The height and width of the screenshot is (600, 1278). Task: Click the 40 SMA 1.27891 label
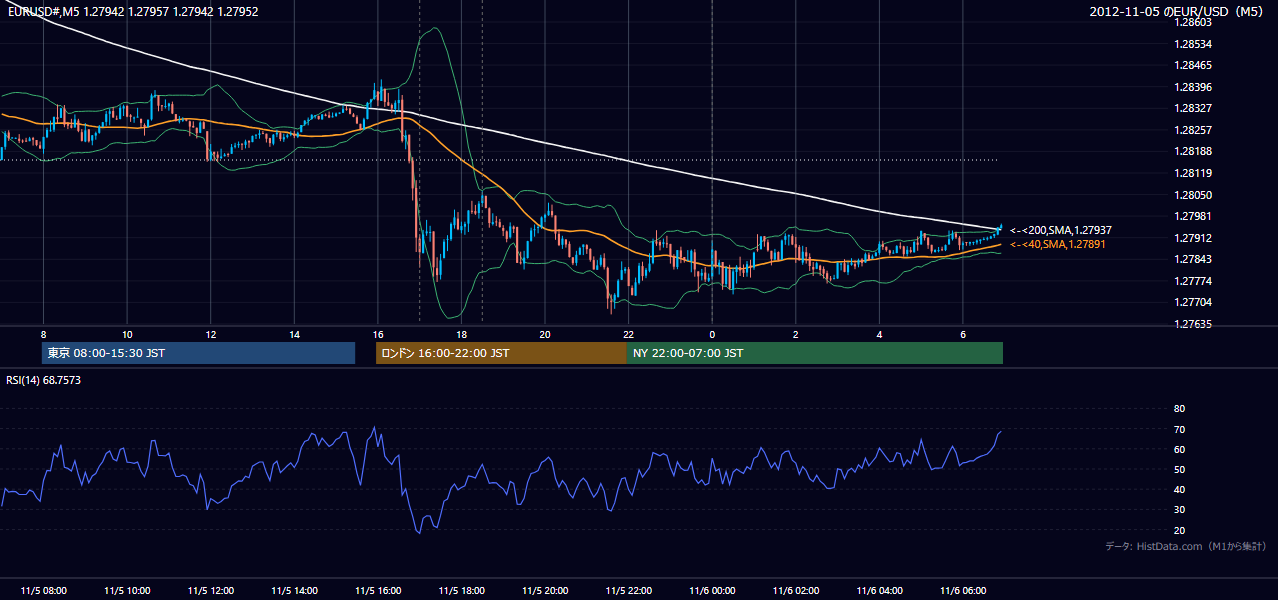[1058, 244]
